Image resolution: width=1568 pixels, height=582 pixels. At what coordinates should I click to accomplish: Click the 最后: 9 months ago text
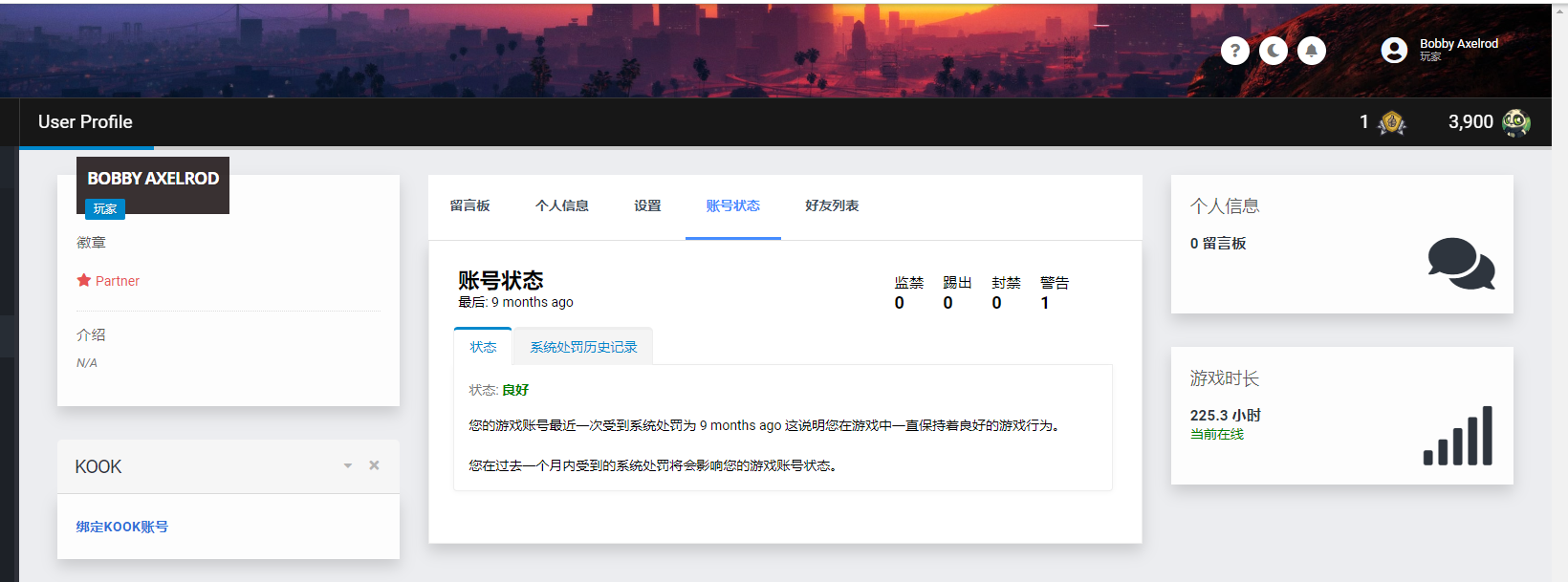(x=515, y=302)
